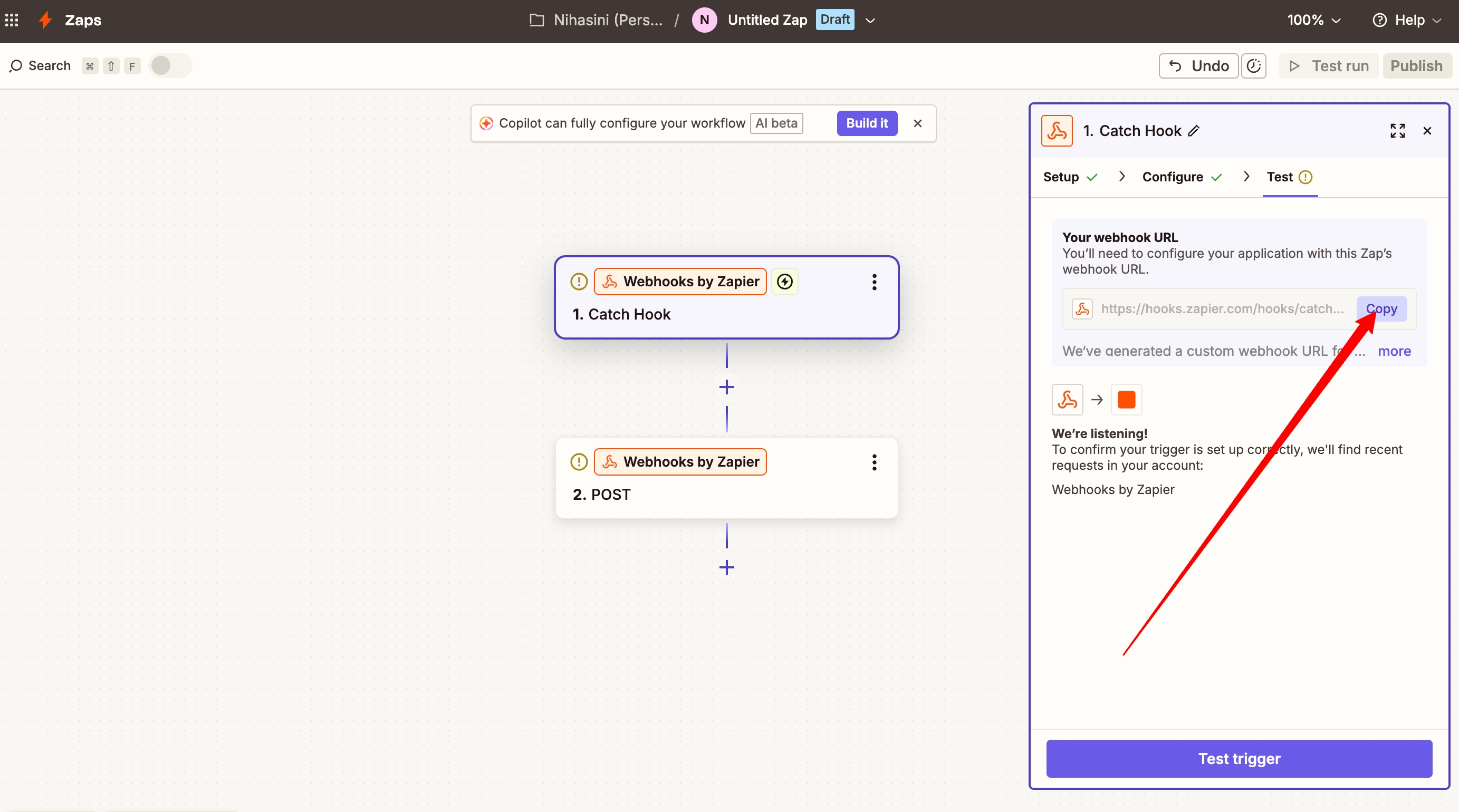This screenshot has width=1459, height=812.
Task: Dismiss the Copilot banner
Action: 917,123
